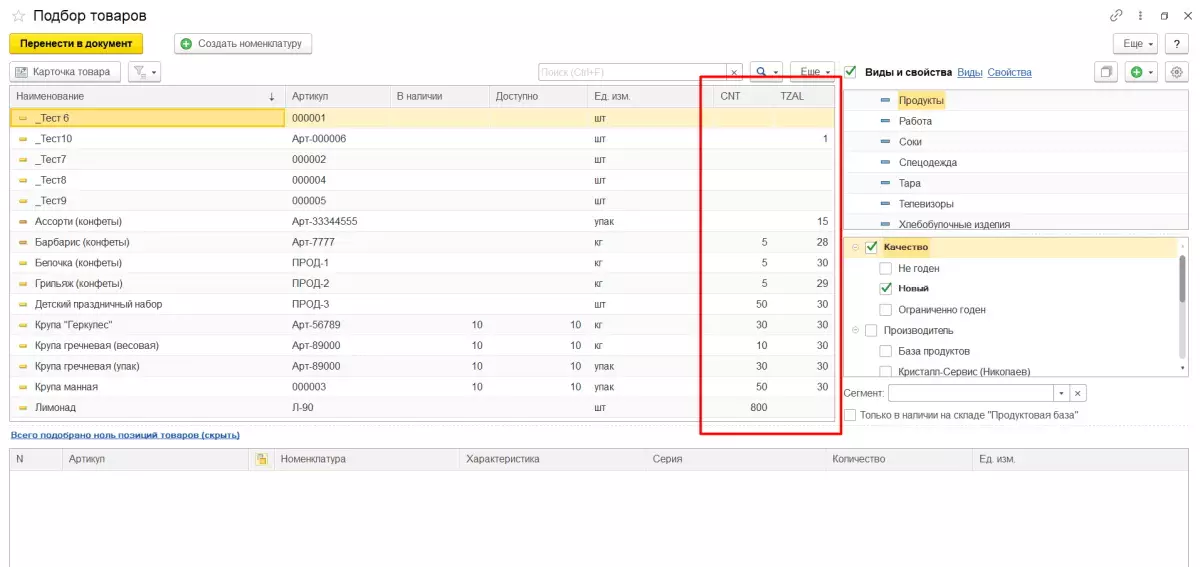Open the filter funnel dropdown button
This screenshot has width=1200, height=567.
tap(145, 72)
